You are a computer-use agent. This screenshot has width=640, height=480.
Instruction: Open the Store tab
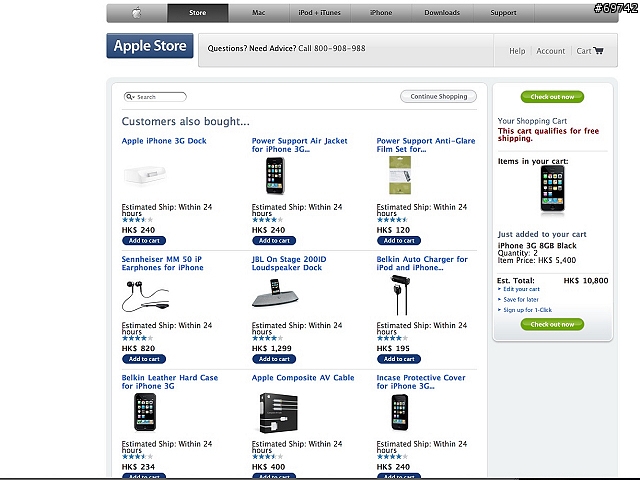(198, 13)
